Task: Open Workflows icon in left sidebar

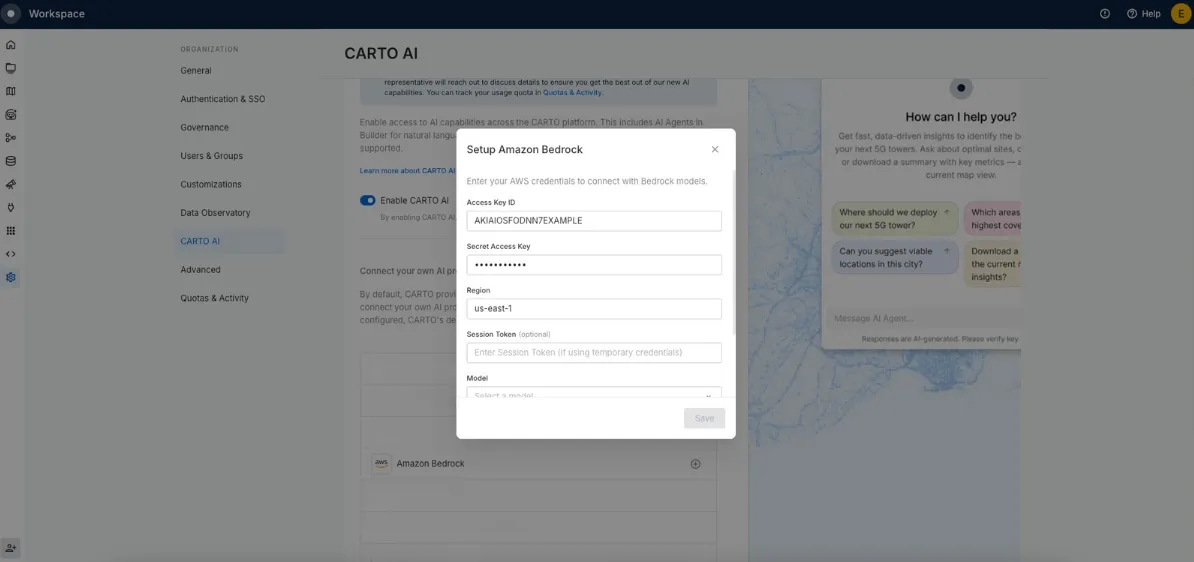Action: 11,138
